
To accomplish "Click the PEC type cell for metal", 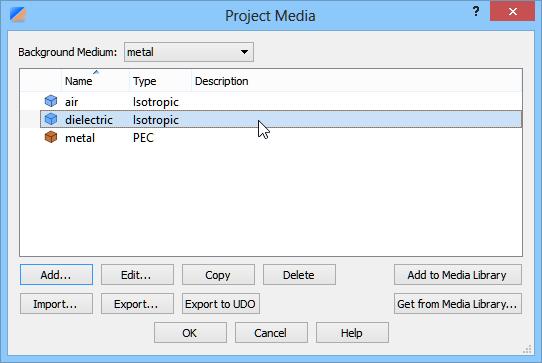I will tap(143, 138).
